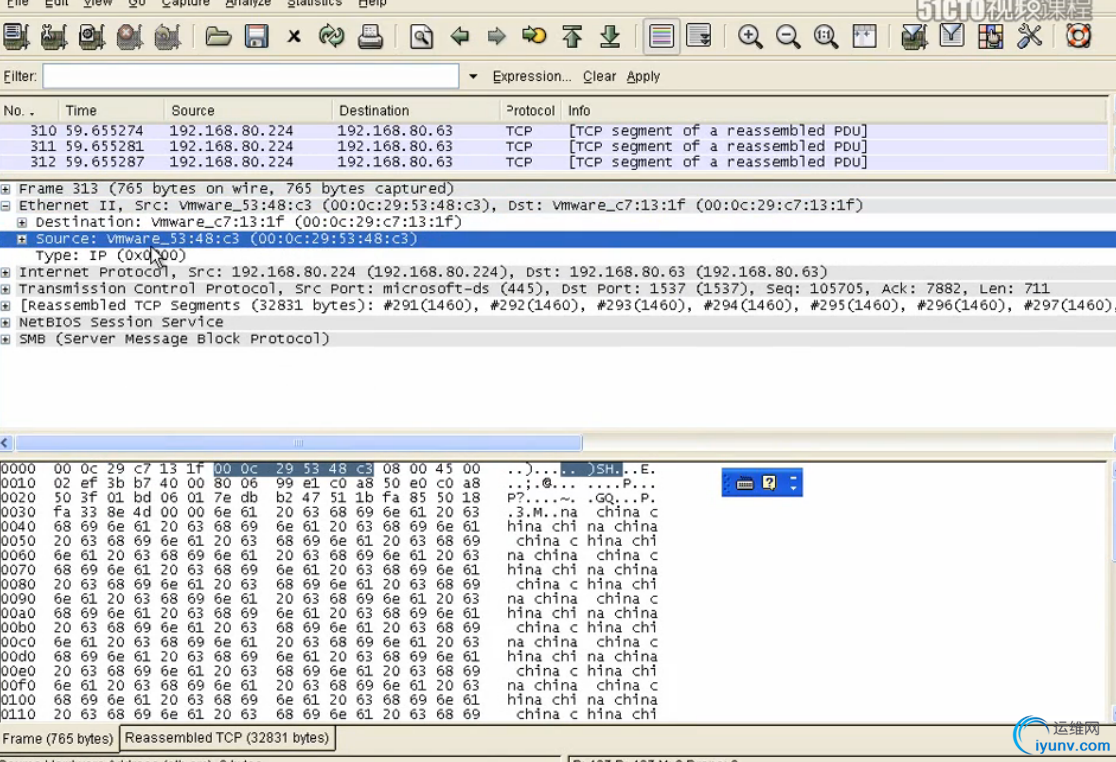
Task: Click the Print packets icon
Action: coord(370,37)
